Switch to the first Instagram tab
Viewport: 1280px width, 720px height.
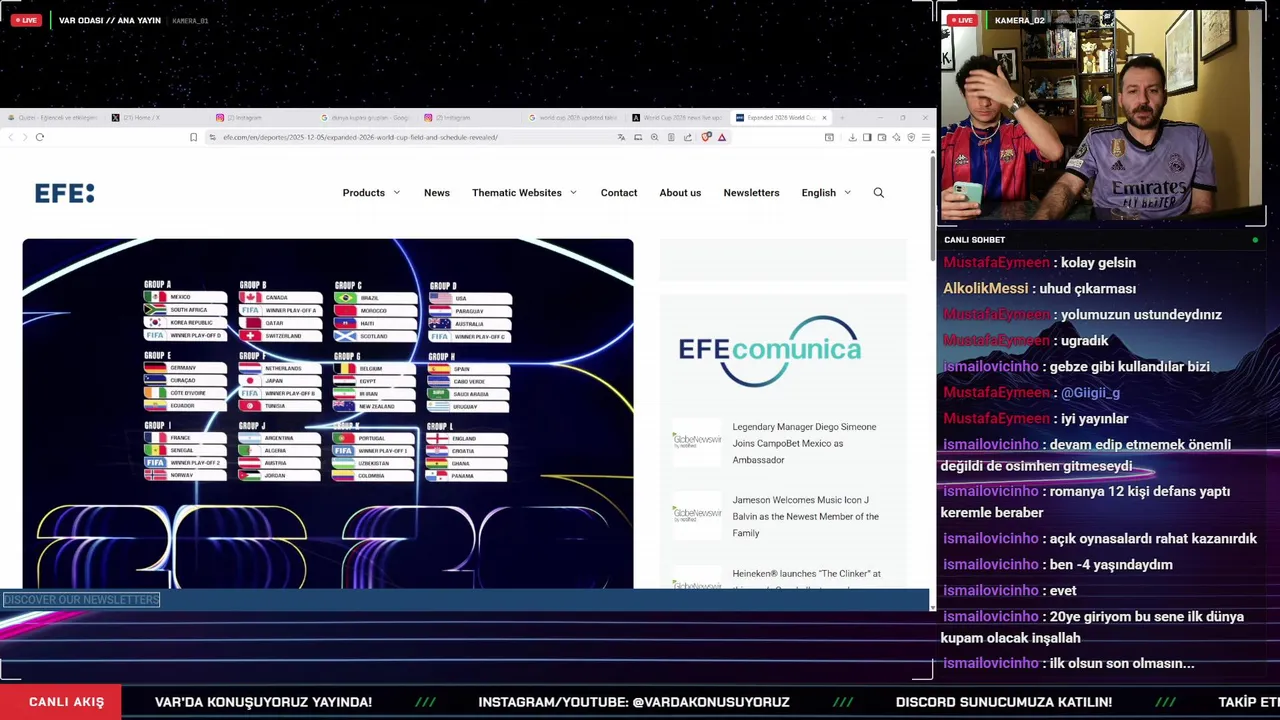[259, 118]
